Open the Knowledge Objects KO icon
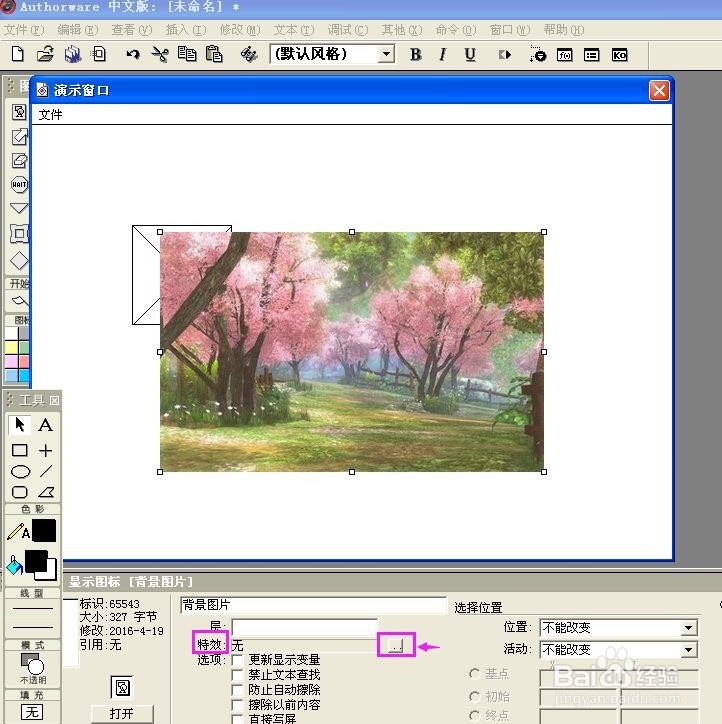722x724 pixels. tap(619, 55)
